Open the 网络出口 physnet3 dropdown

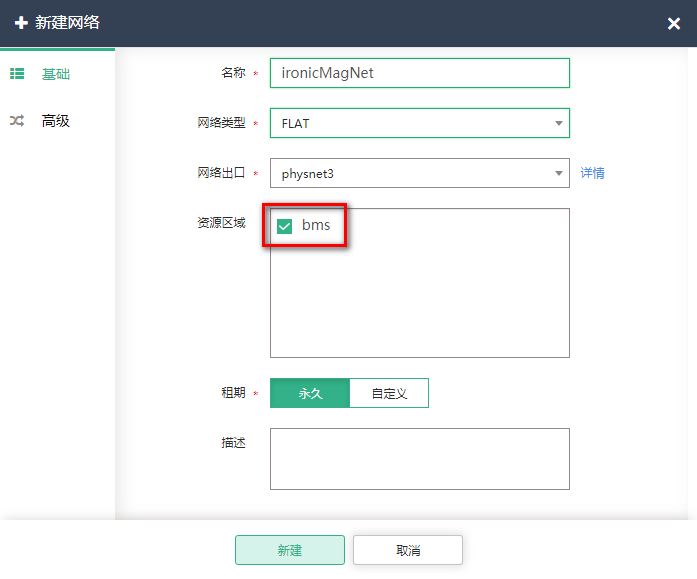[x=420, y=173]
